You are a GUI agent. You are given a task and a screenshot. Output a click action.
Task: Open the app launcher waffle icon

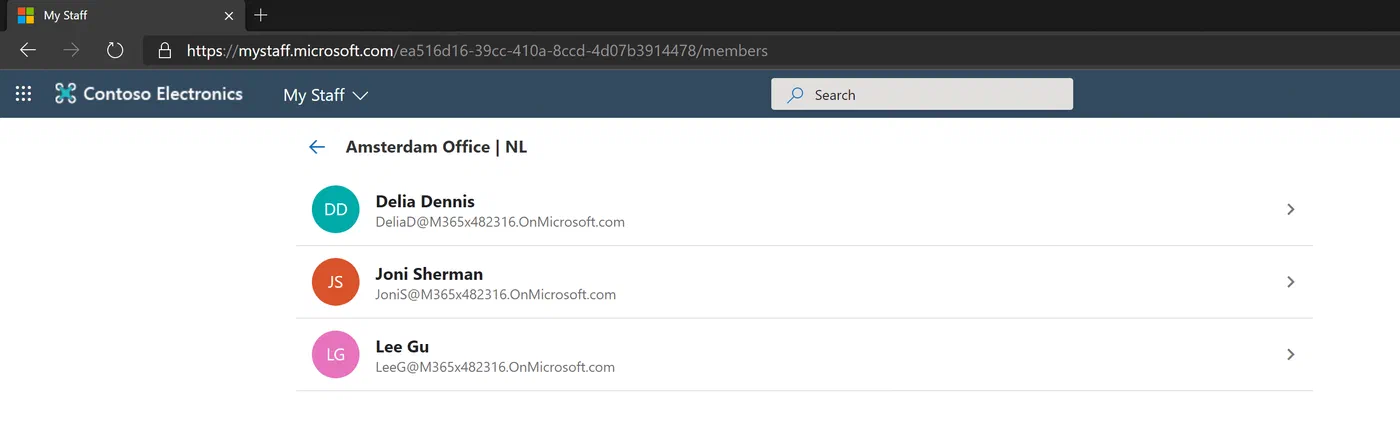(x=23, y=94)
